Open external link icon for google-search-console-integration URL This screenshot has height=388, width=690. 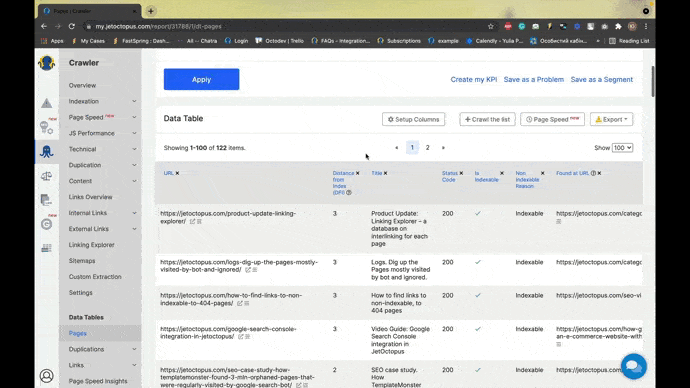[240, 337]
